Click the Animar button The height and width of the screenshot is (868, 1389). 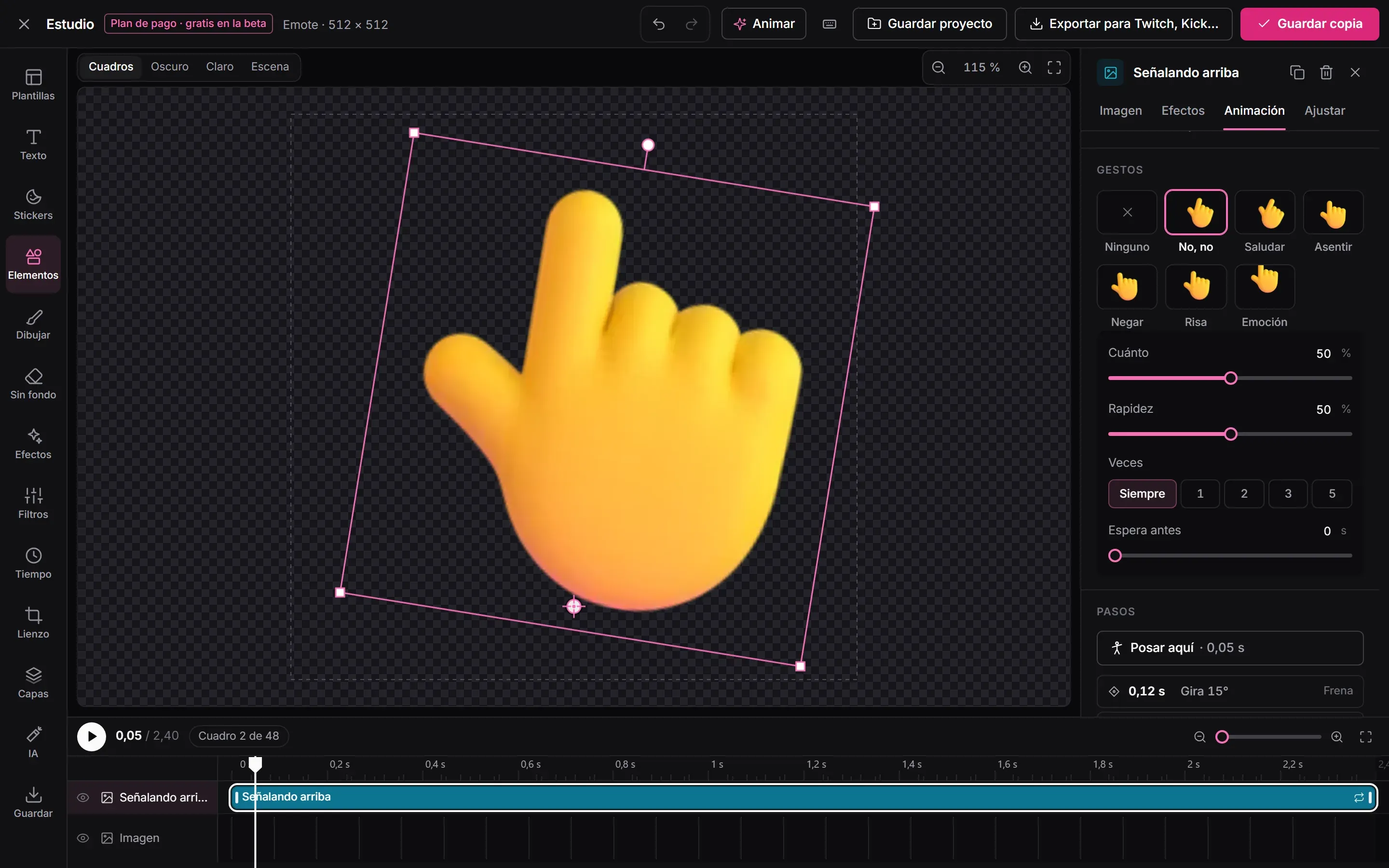763,24
